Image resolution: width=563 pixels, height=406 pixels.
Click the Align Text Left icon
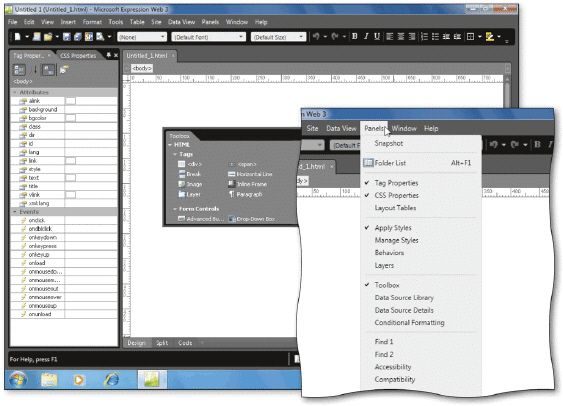point(390,36)
